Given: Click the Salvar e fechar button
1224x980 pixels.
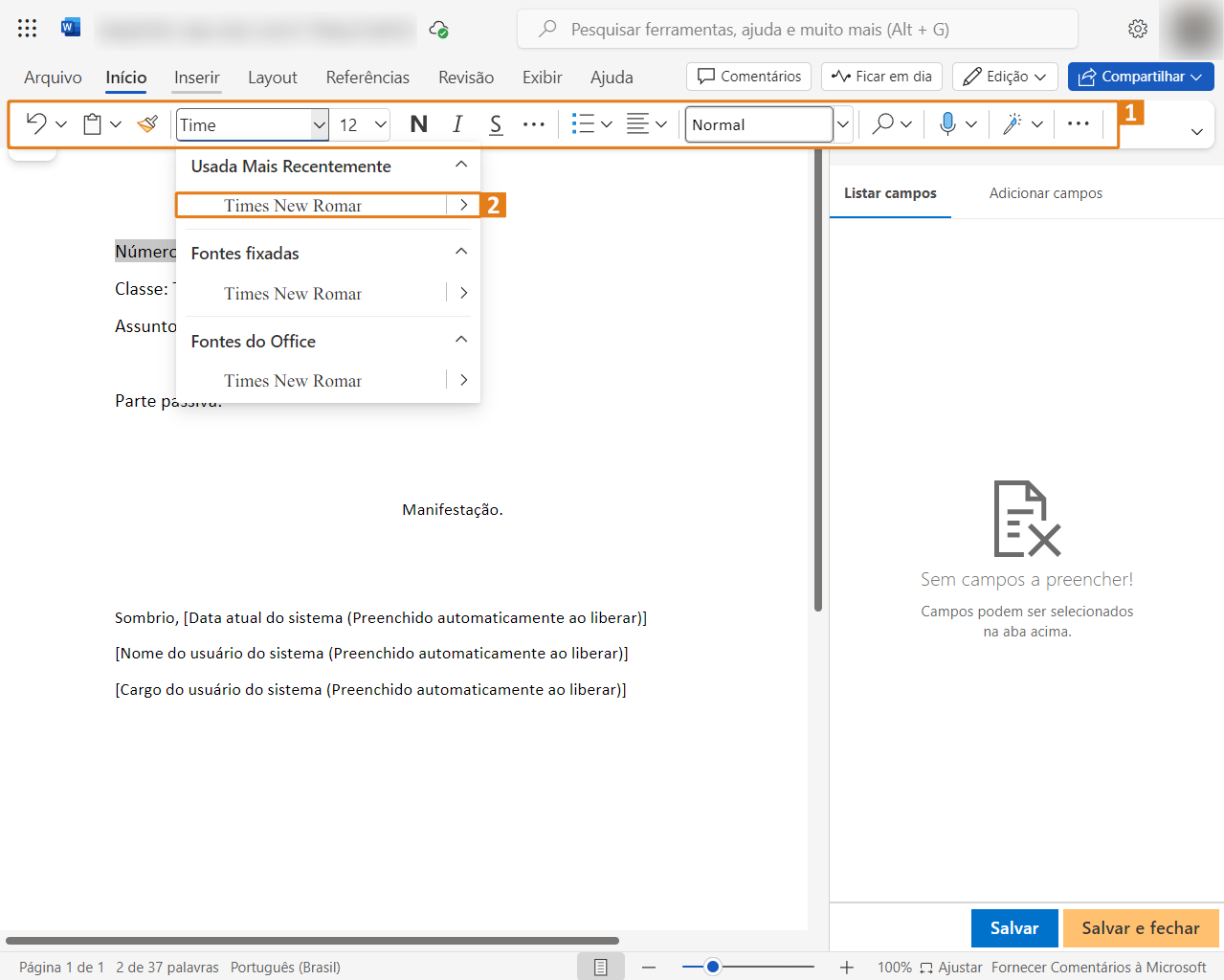Looking at the screenshot, I should (1140, 928).
